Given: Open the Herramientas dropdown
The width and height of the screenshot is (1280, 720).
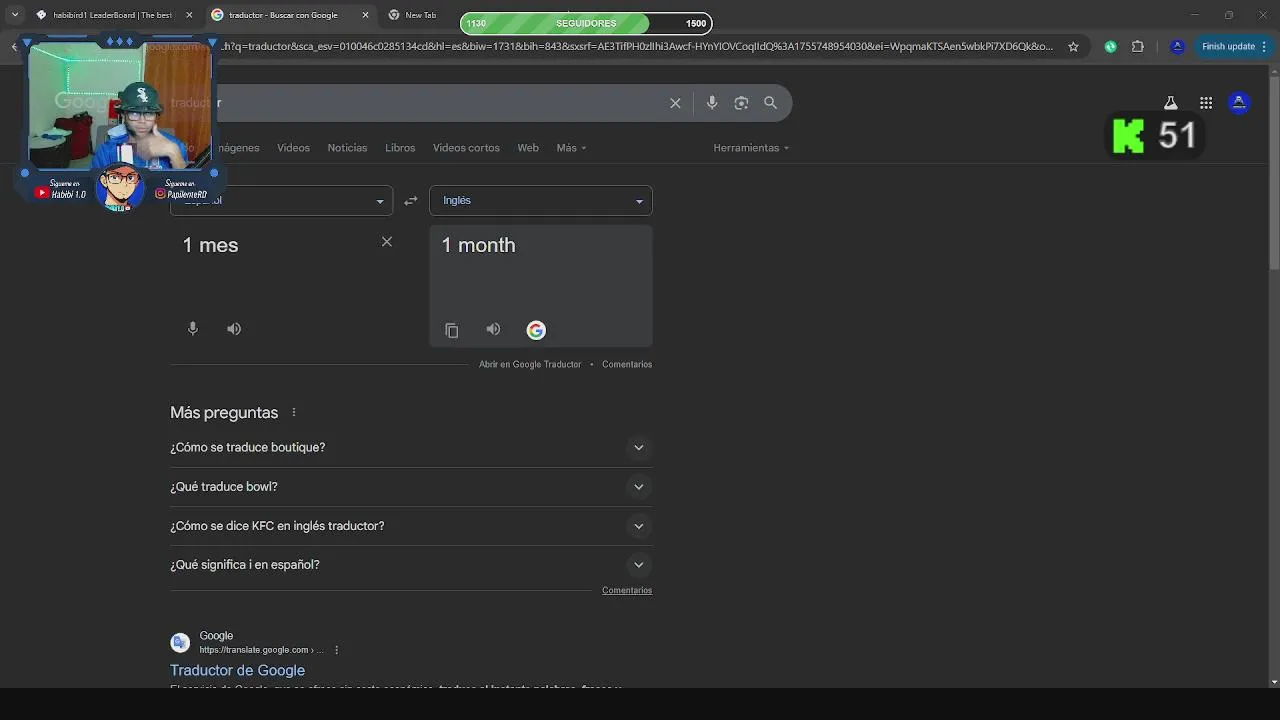Looking at the screenshot, I should (751, 148).
